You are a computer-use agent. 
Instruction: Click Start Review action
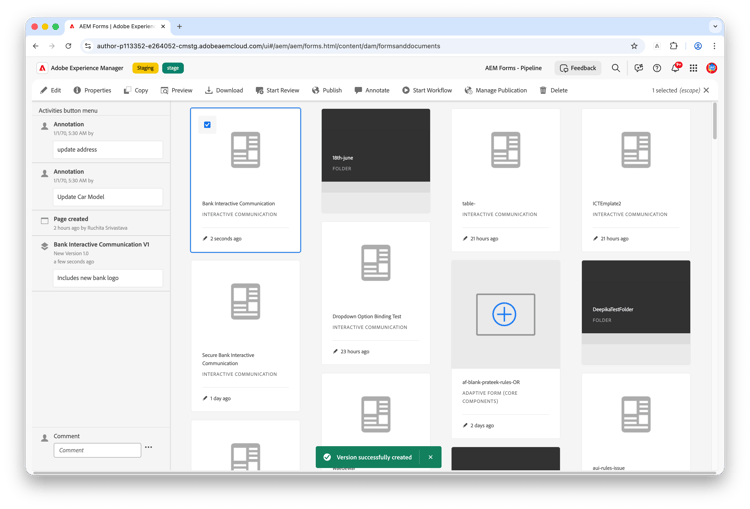277,90
